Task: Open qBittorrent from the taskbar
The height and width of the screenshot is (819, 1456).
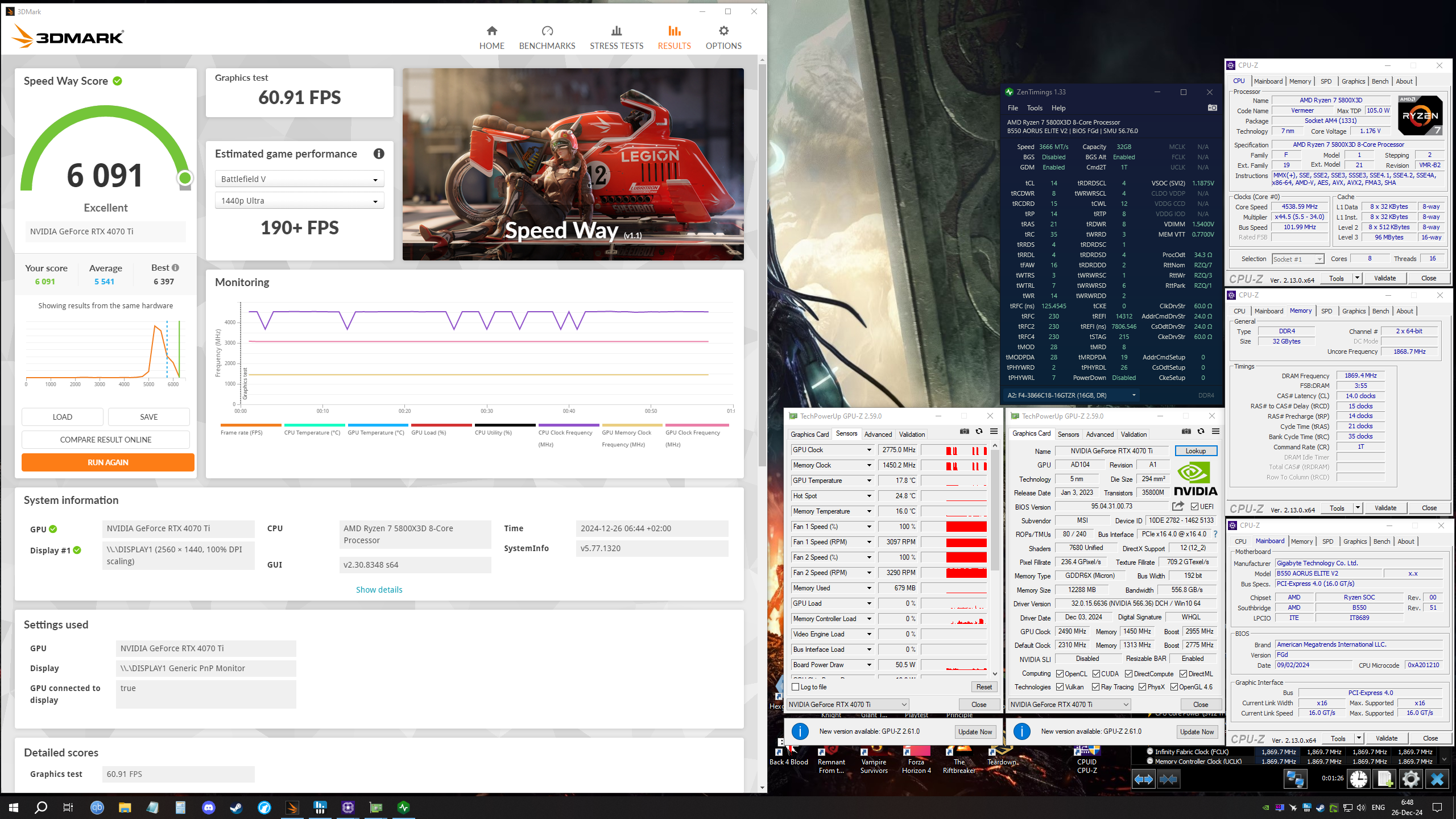Action: coord(97,807)
